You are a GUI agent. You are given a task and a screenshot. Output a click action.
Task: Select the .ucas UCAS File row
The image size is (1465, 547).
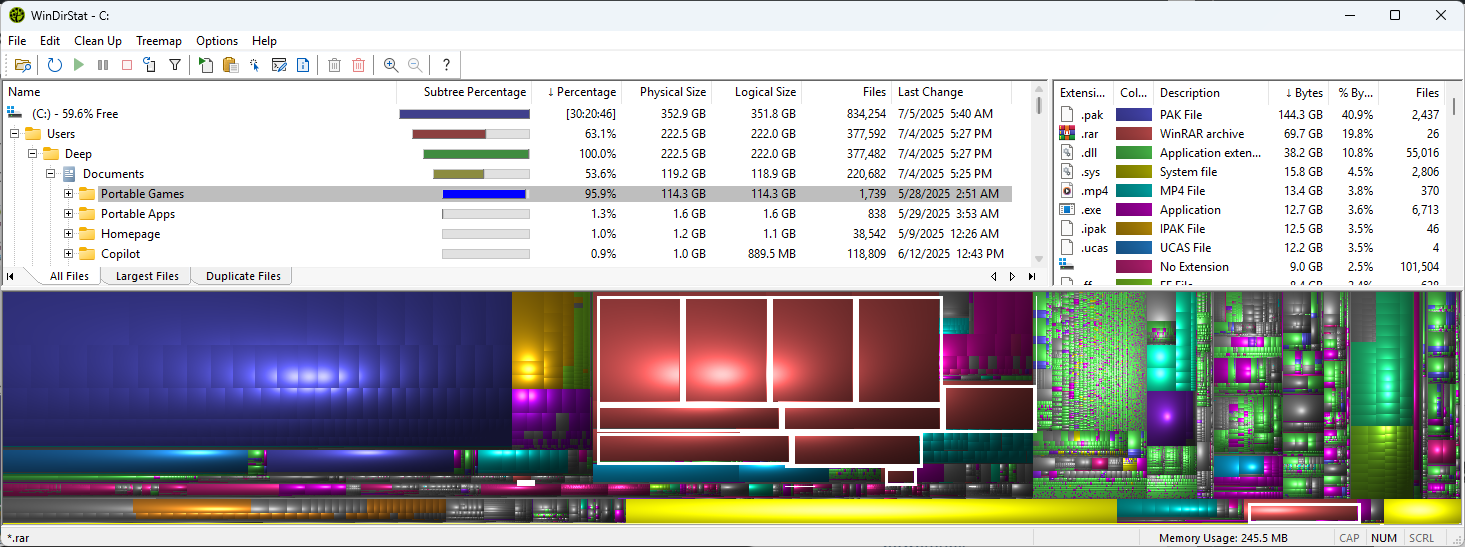pos(1250,248)
